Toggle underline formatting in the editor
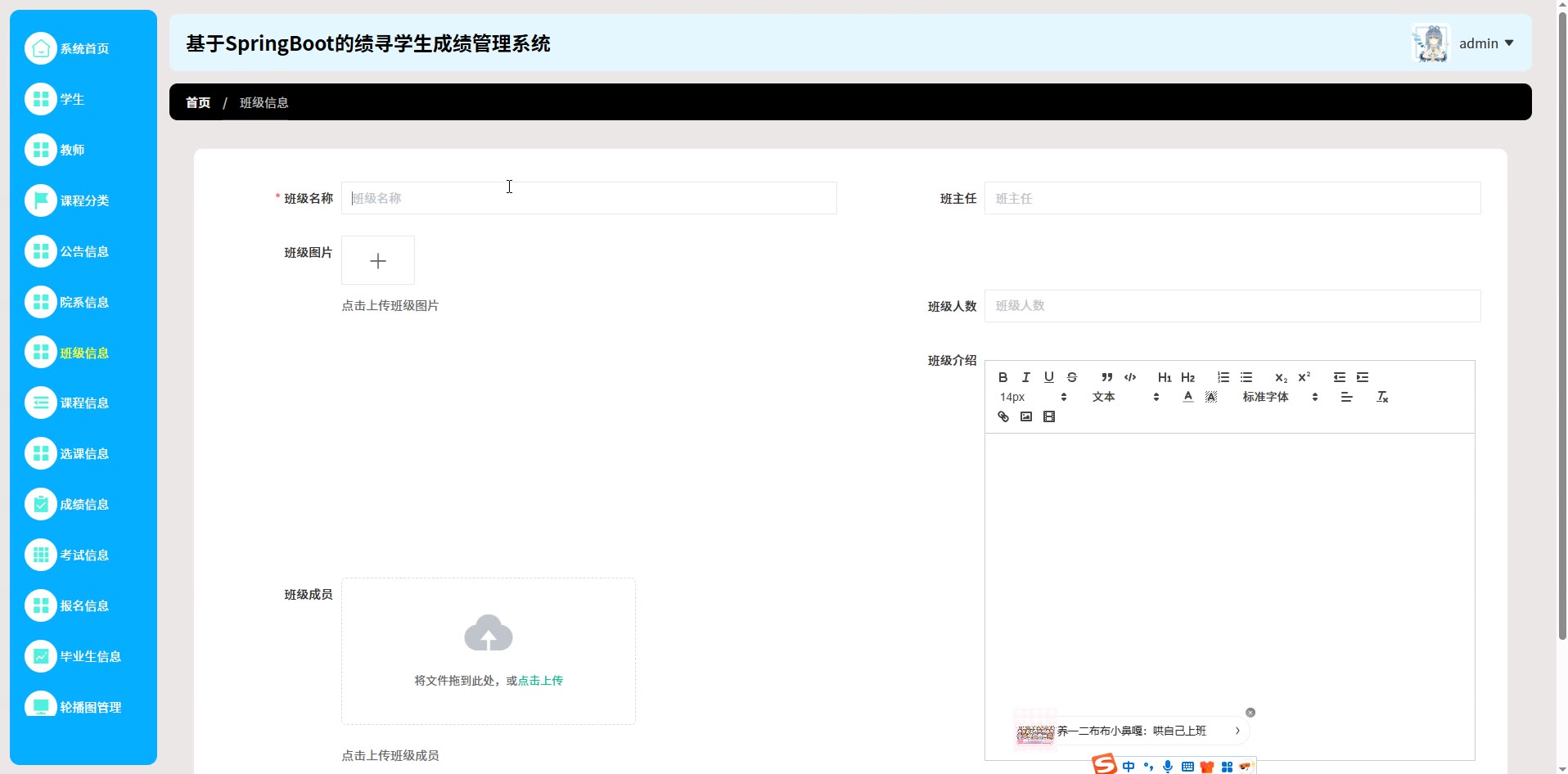This screenshot has width=1568, height=774. pyautogui.click(x=1048, y=377)
